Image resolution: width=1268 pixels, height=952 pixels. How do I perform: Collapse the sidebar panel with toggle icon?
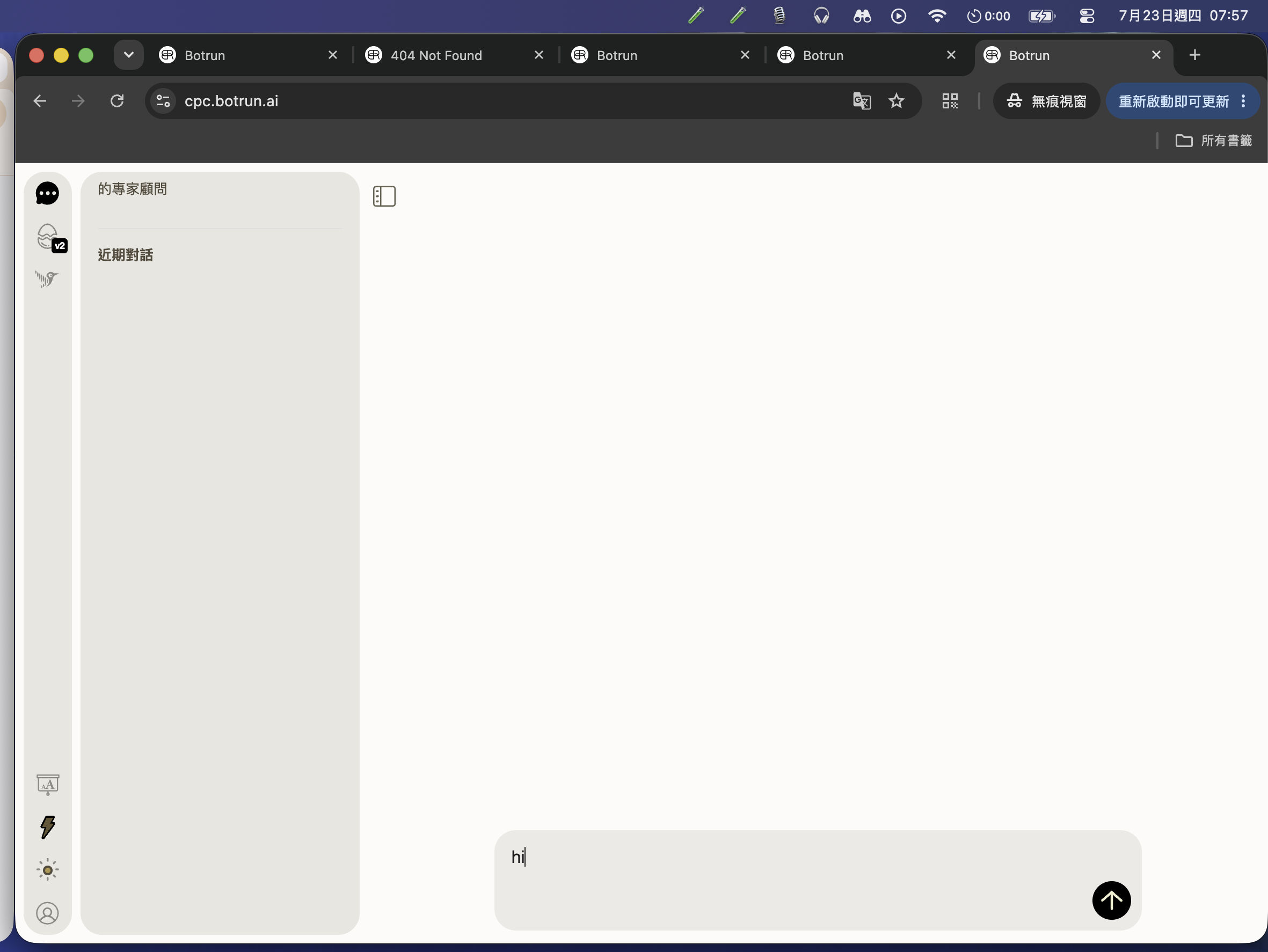[384, 196]
